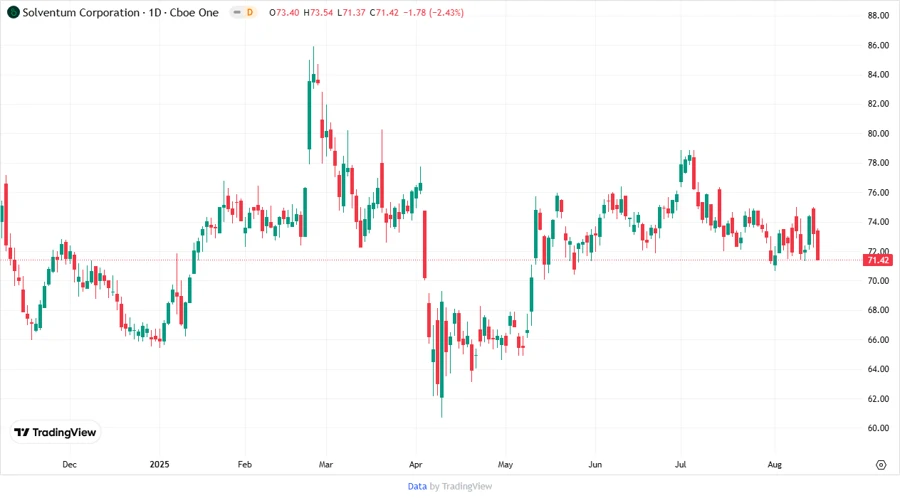
Task: Click the 70.00 price axis label
Action: tap(878, 281)
